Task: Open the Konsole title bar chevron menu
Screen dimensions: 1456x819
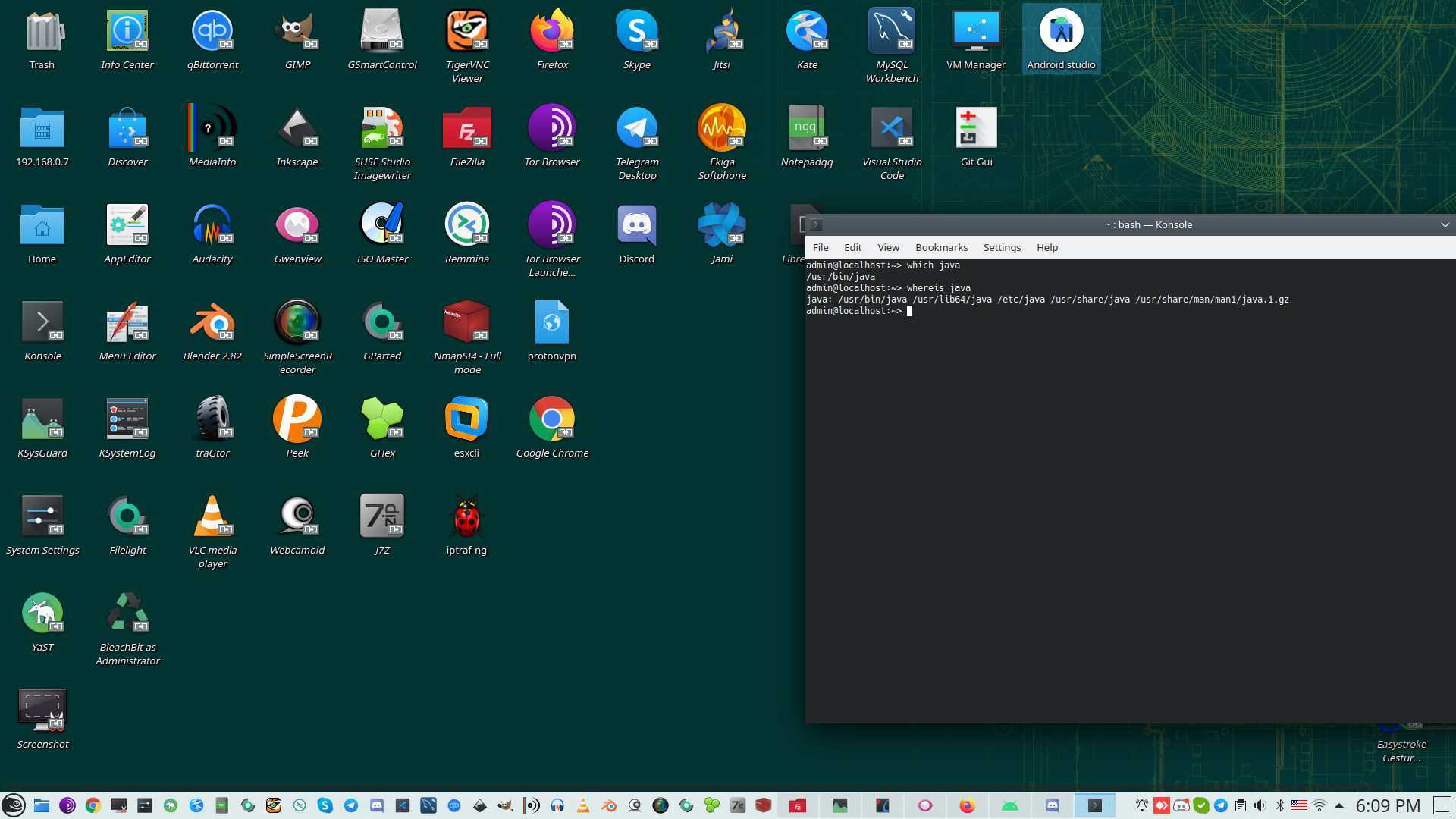Action: click(x=1445, y=224)
